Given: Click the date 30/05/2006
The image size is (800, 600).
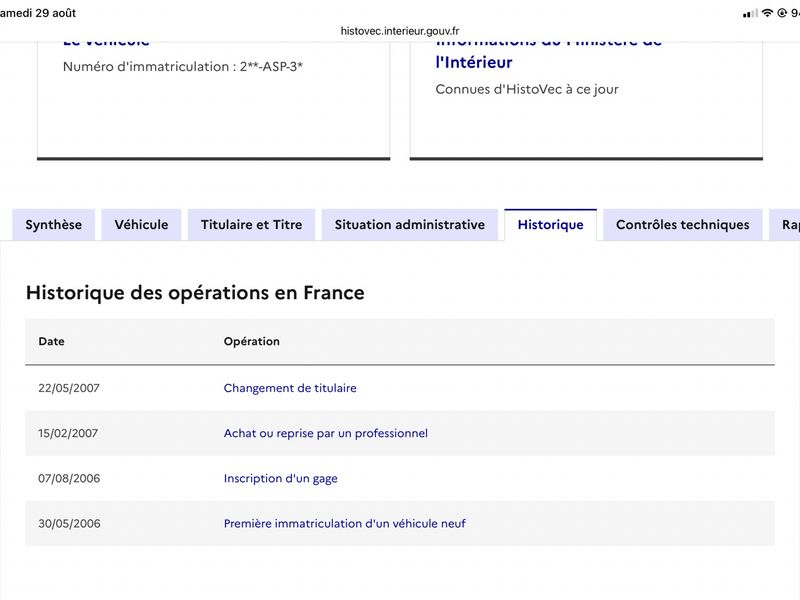Looking at the screenshot, I should 69,523.
